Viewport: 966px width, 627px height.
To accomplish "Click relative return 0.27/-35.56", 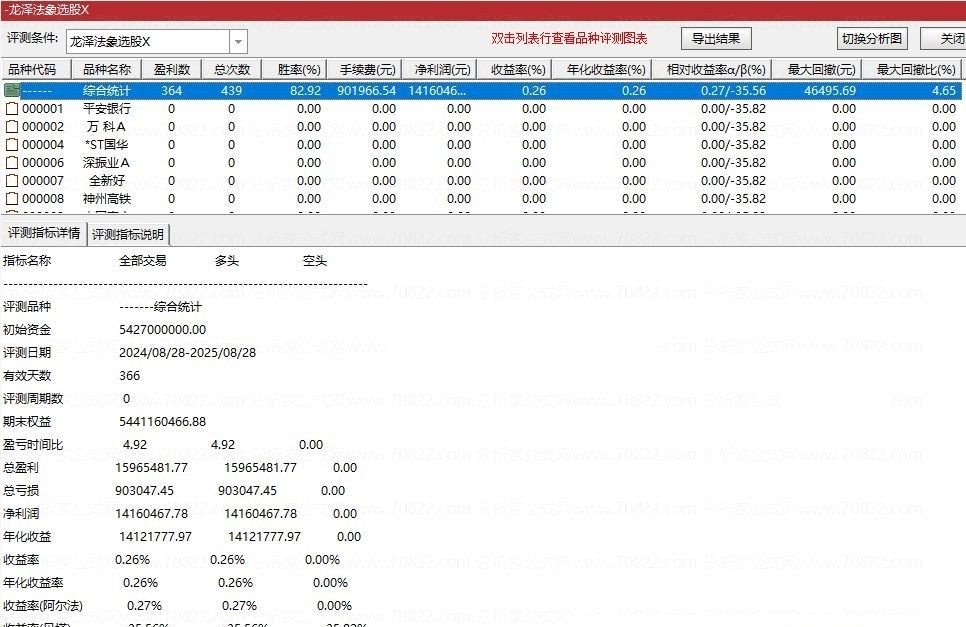I will click(x=733, y=91).
